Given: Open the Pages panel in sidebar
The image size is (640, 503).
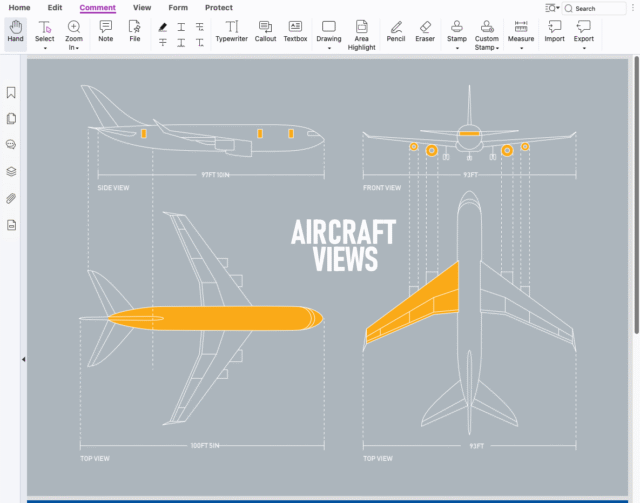Looking at the screenshot, I should click(11, 119).
